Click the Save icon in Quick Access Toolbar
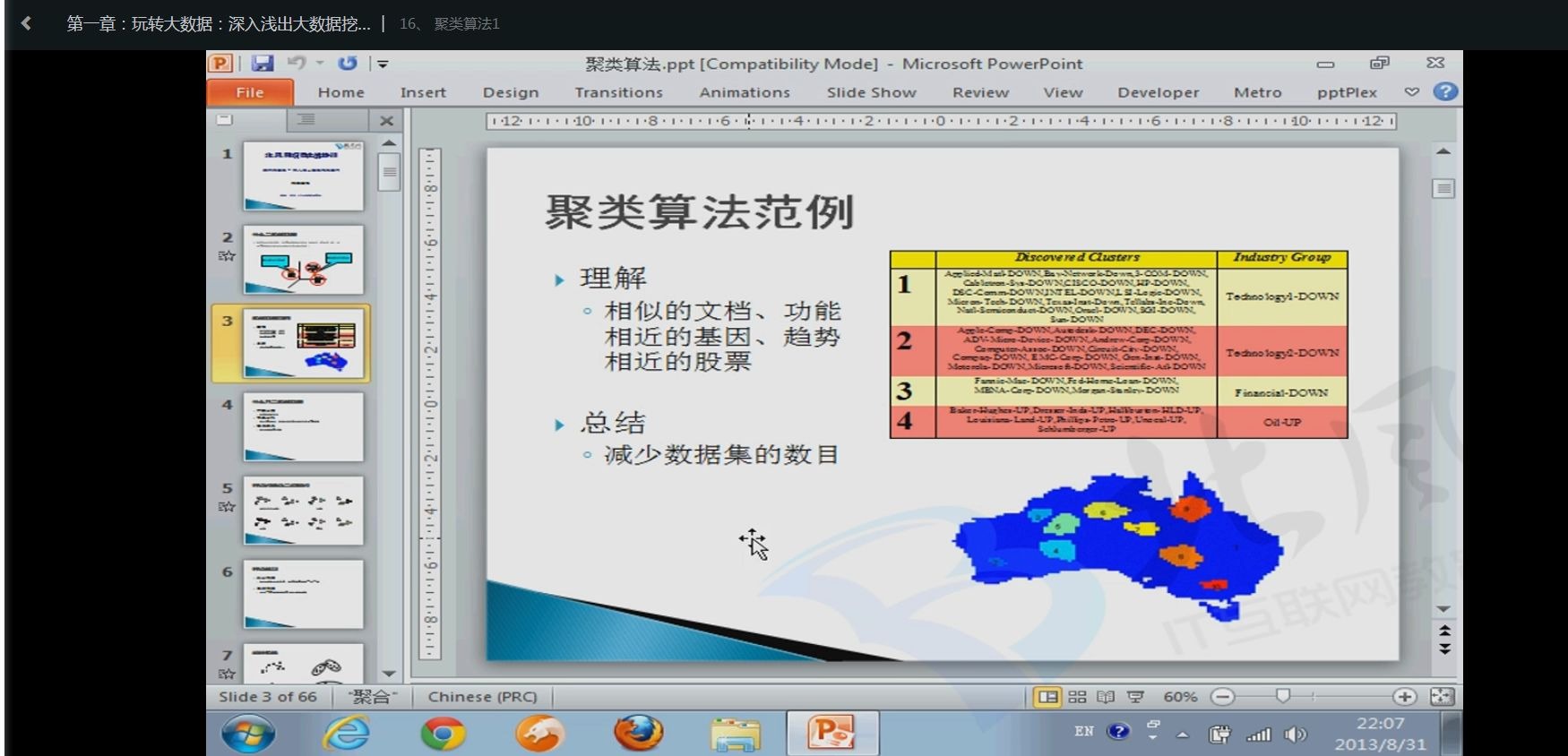Image resolution: width=1568 pixels, height=756 pixels. coord(263,64)
